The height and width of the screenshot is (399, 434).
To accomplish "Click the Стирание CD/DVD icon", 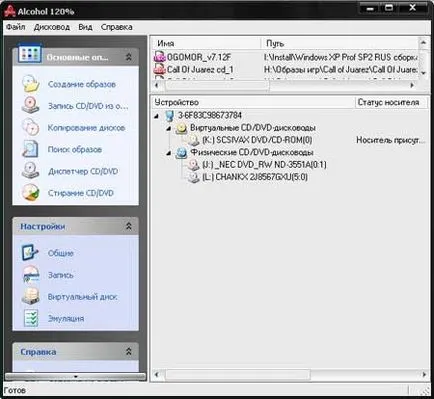I will [x=31, y=193].
